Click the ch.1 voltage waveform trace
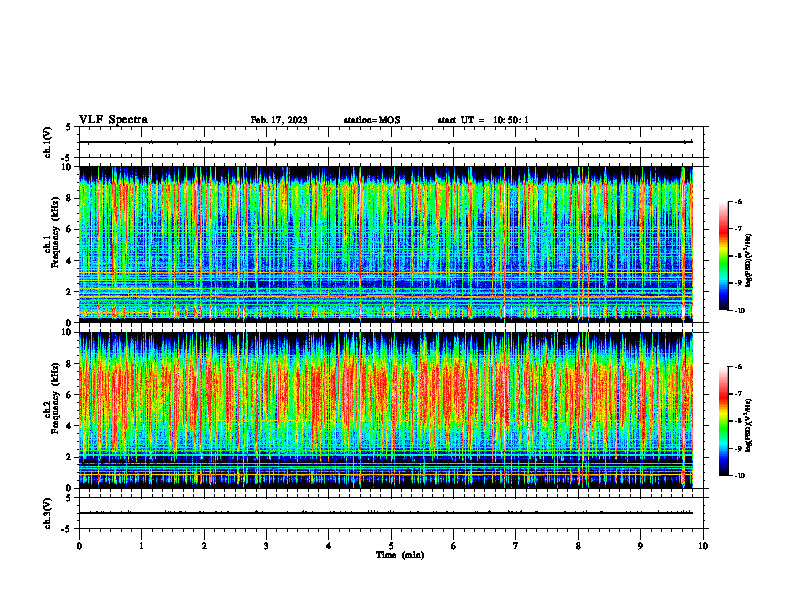This screenshot has height=612, width=792. (386, 142)
